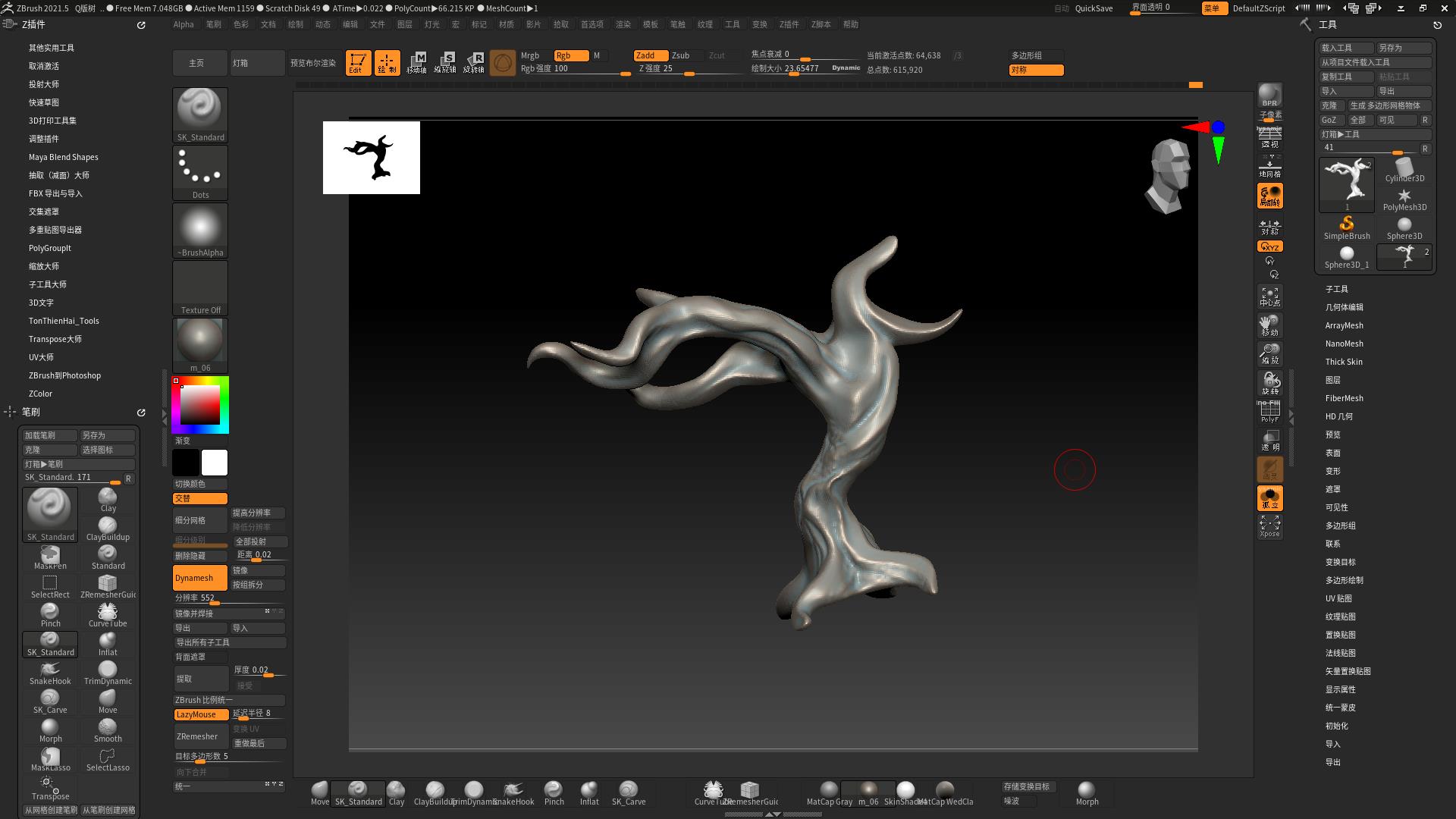The image size is (1456, 819).
Task: Click the Xpose icon in right shelf
Action: tap(1269, 526)
